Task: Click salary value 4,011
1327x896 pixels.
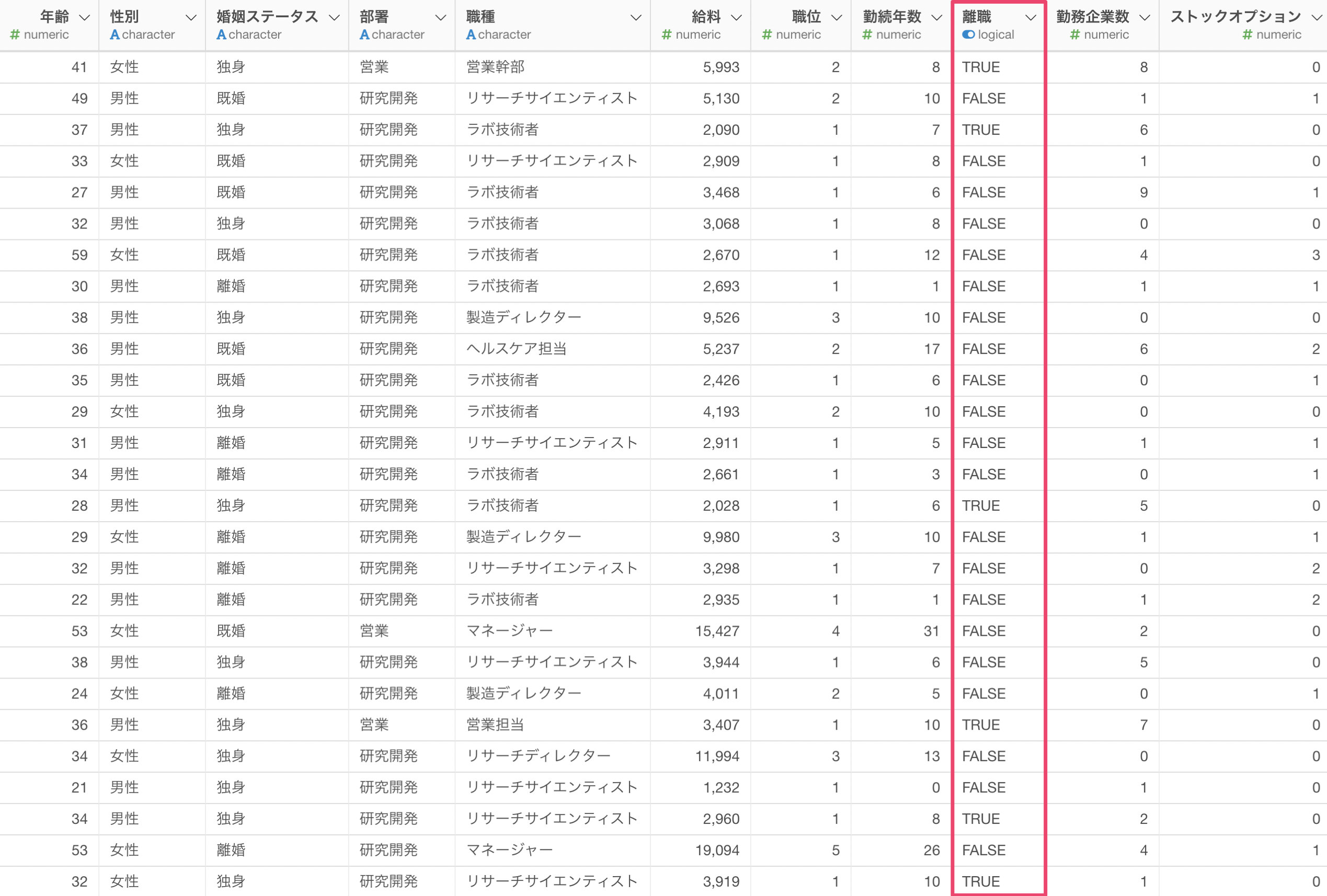Action: [720, 694]
